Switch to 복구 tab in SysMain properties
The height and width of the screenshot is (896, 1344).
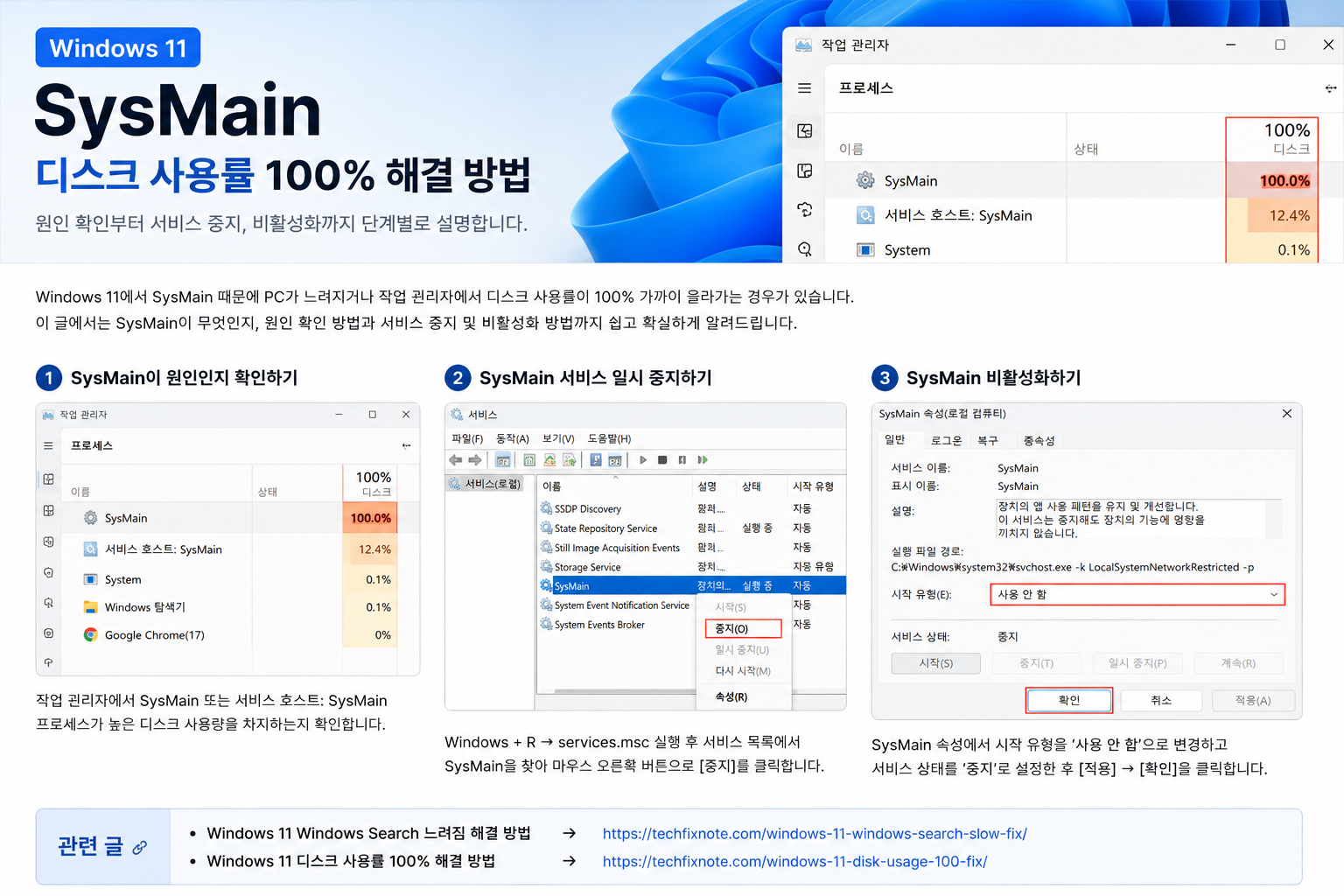click(x=988, y=441)
